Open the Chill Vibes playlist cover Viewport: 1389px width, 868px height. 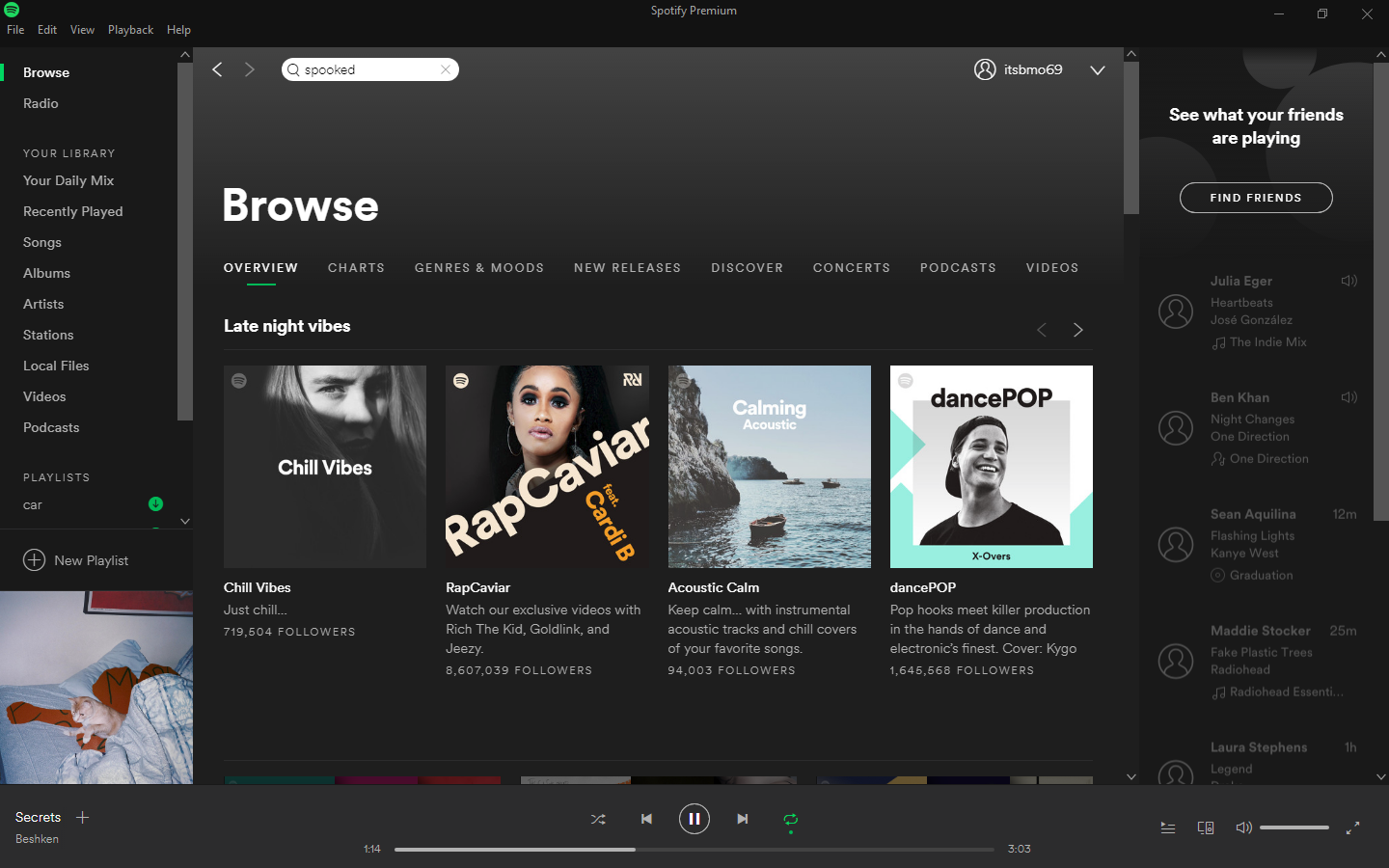click(325, 467)
